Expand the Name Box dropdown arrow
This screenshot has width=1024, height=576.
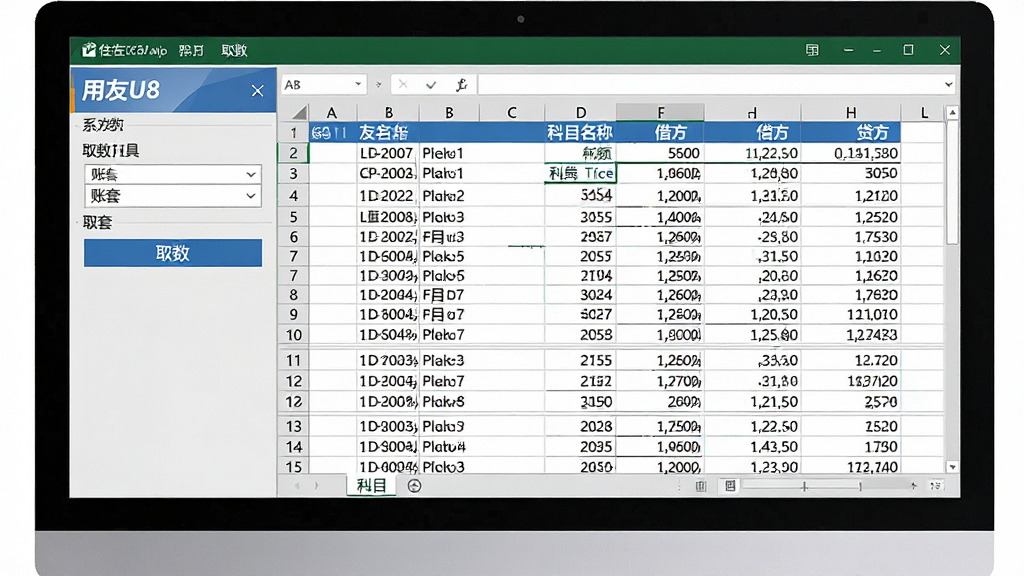point(358,84)
